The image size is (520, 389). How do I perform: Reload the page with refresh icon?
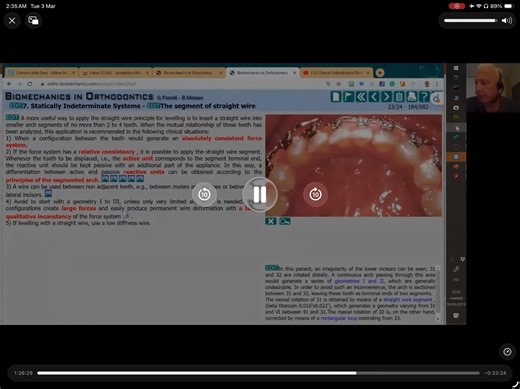(x=30, y=84)
